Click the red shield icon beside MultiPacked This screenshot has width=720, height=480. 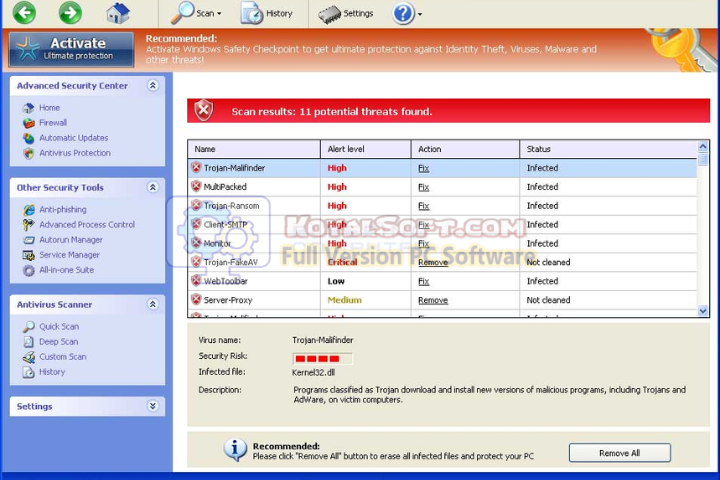click(x=196, y=186)
